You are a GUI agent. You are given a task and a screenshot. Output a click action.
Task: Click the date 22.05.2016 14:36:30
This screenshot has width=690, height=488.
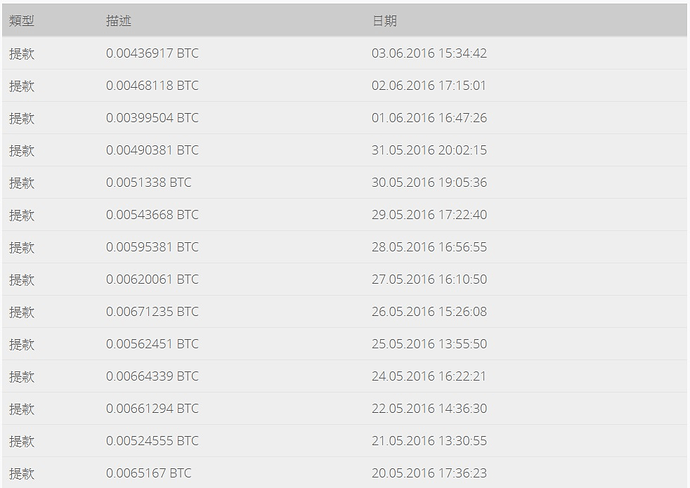click(x=429, y=408)
